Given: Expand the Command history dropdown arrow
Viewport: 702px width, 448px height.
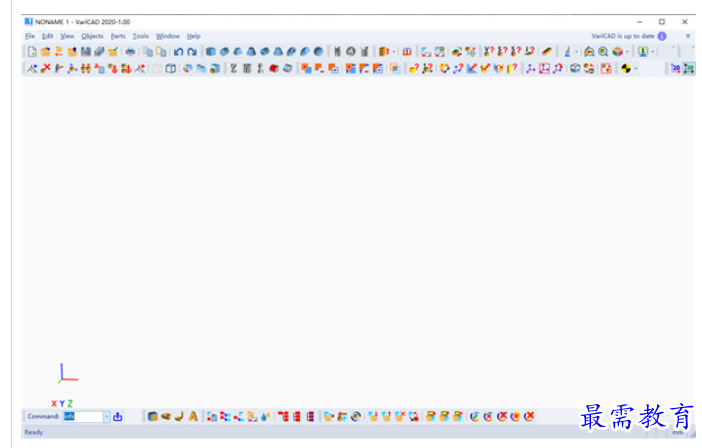Looking at the screenshot, I should pyautogui.click(x=107, y=417).
